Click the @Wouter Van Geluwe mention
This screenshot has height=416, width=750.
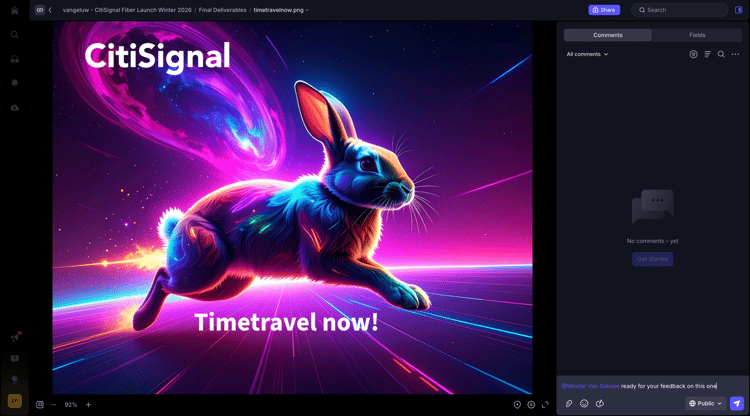590,386
